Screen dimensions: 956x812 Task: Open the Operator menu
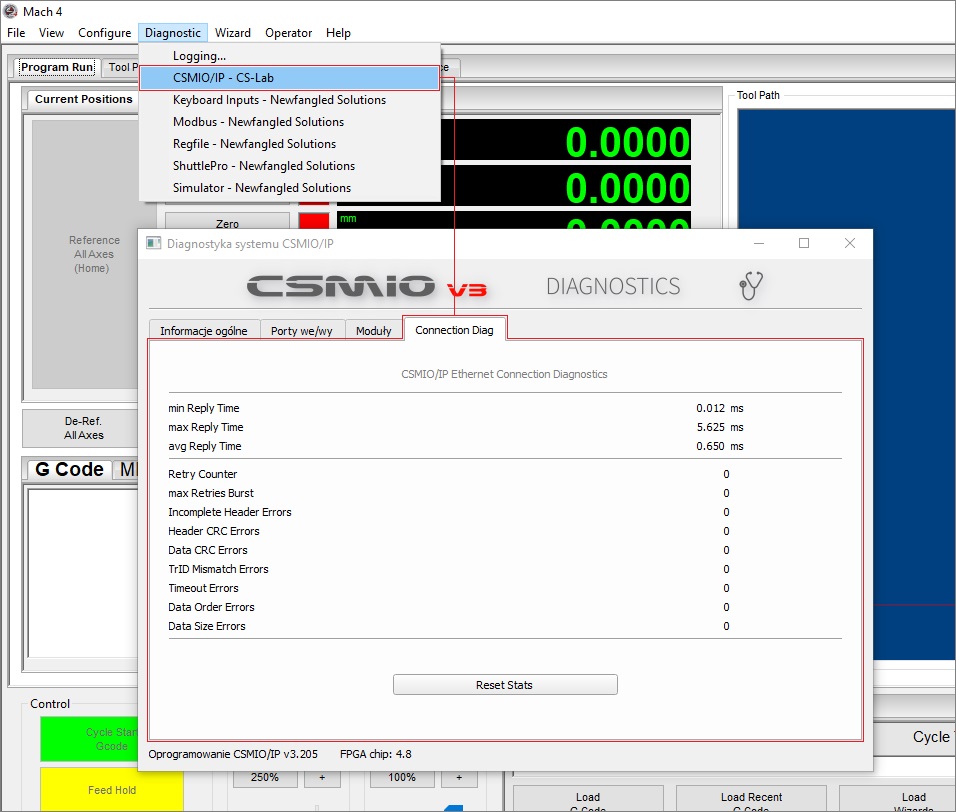288,33
